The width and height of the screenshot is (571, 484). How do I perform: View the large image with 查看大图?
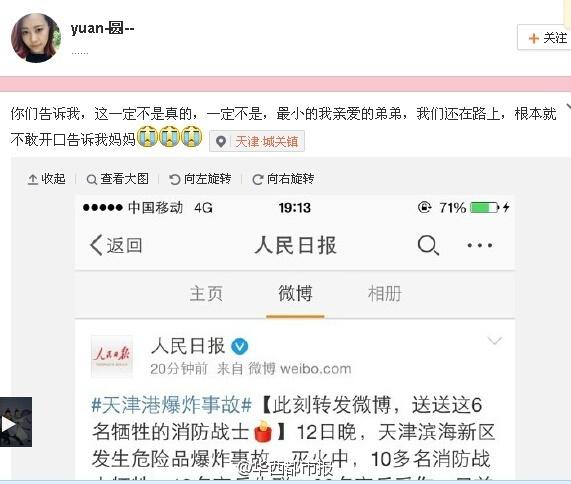117,179
